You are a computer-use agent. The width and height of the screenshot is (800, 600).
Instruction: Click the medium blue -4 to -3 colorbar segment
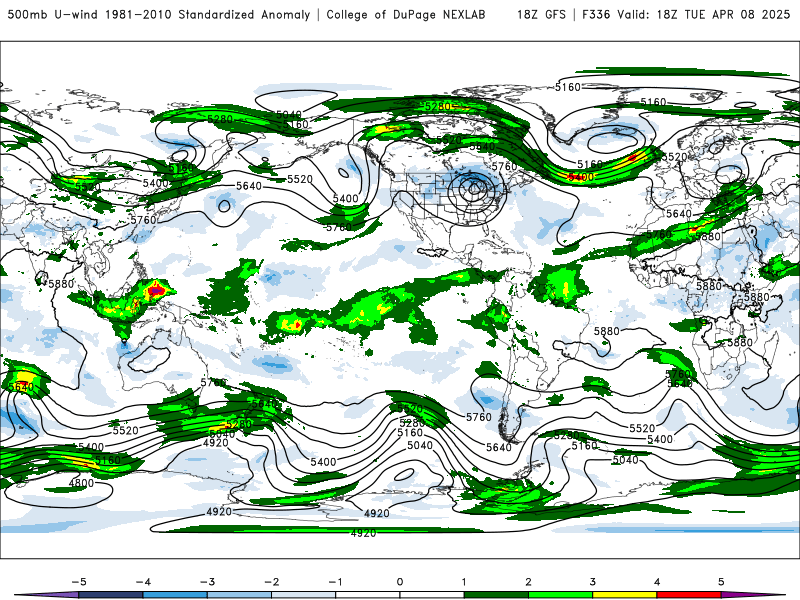[x=175, y=595]
